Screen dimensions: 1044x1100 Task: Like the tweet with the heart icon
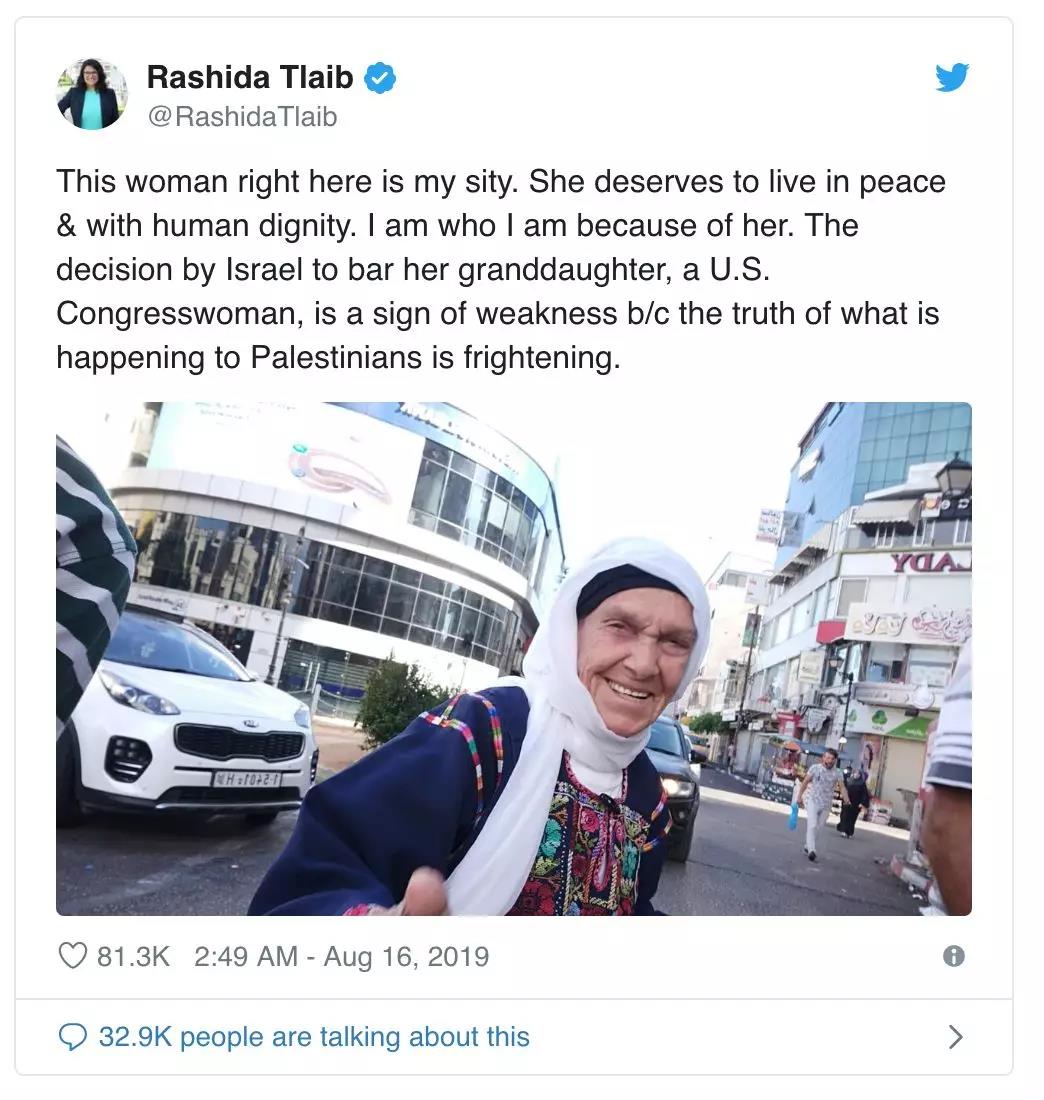pyautogui.click(x=72, y=956)
